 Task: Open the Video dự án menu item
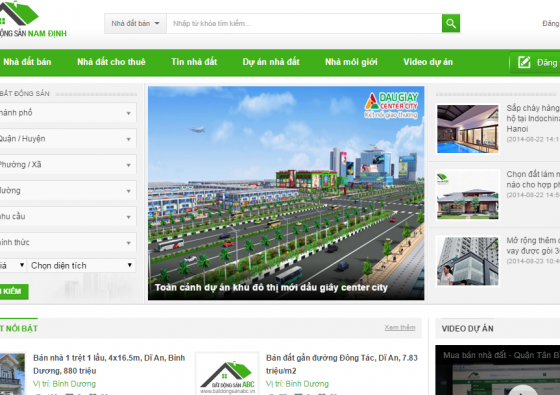428,62
